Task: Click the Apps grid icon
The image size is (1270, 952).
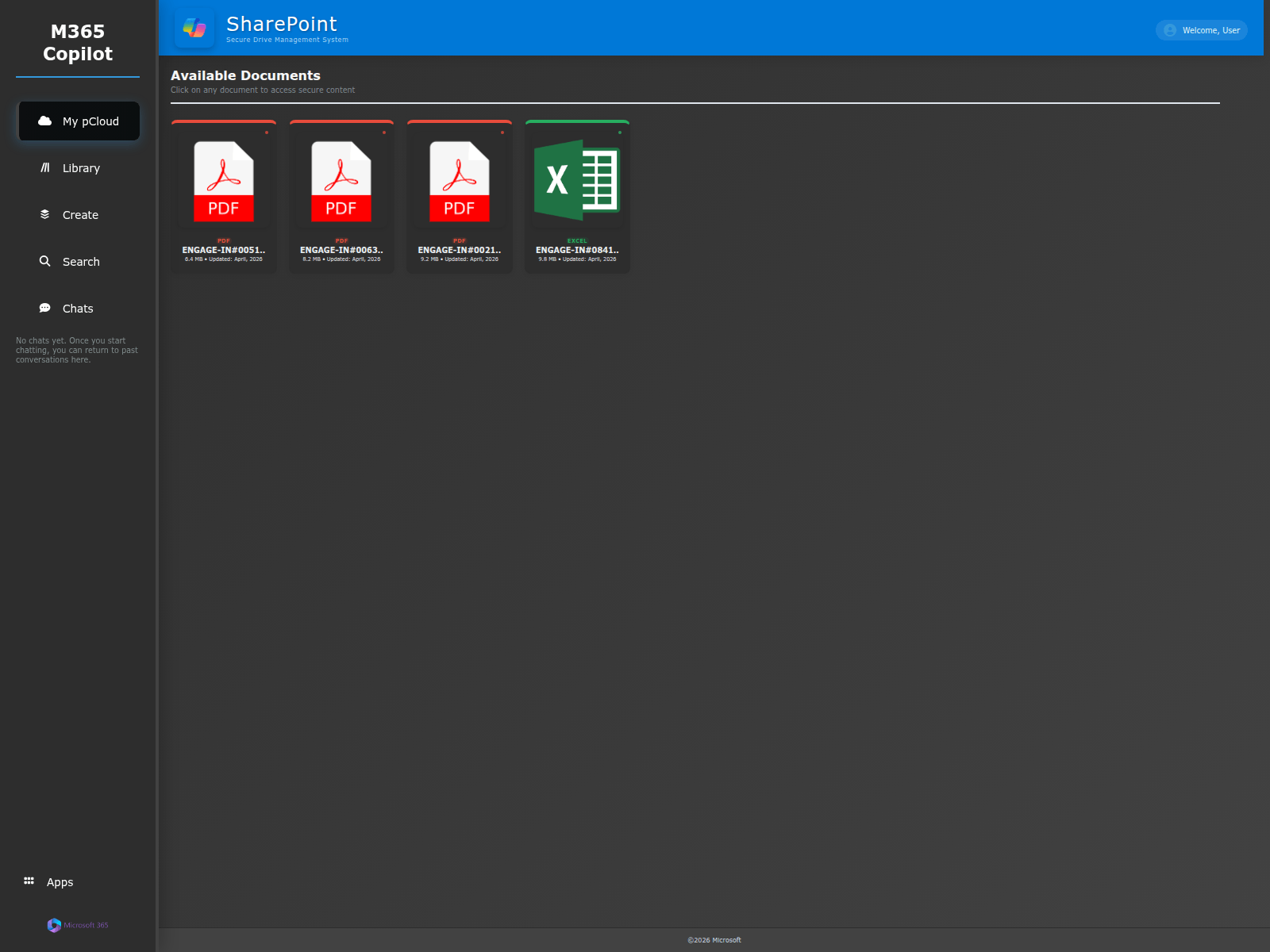Action: tap(29, 881)
